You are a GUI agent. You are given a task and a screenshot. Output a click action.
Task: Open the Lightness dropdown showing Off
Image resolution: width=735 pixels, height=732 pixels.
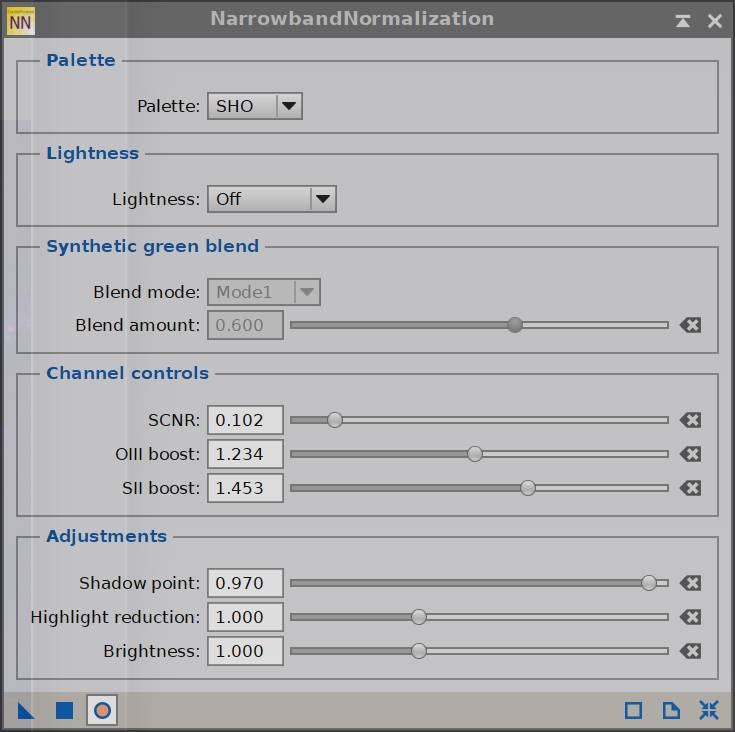272,199
